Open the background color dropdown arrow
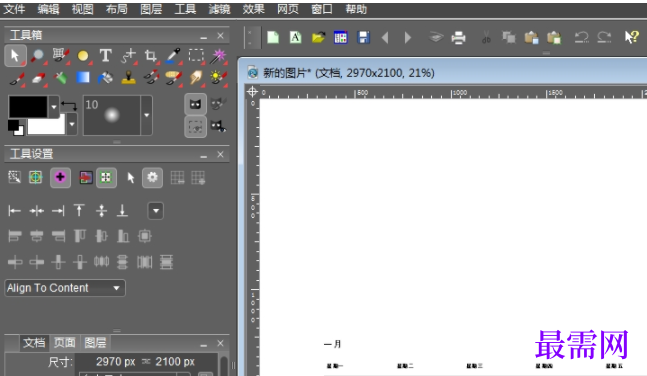Screen dimensions: 647x376 pyautogui.click(x=72, y=124)
